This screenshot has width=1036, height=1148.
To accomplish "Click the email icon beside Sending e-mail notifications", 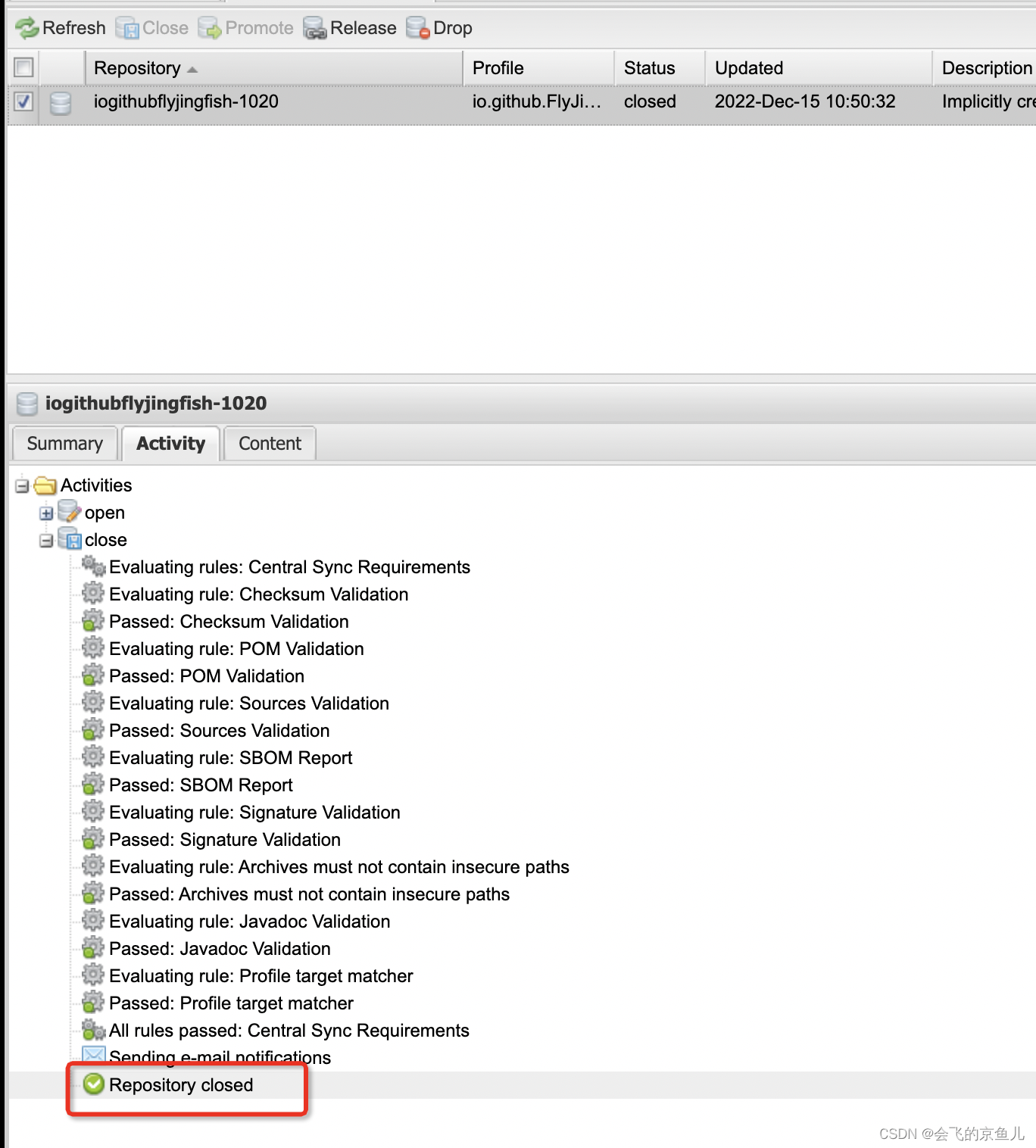I will (x=92, y=1055).
